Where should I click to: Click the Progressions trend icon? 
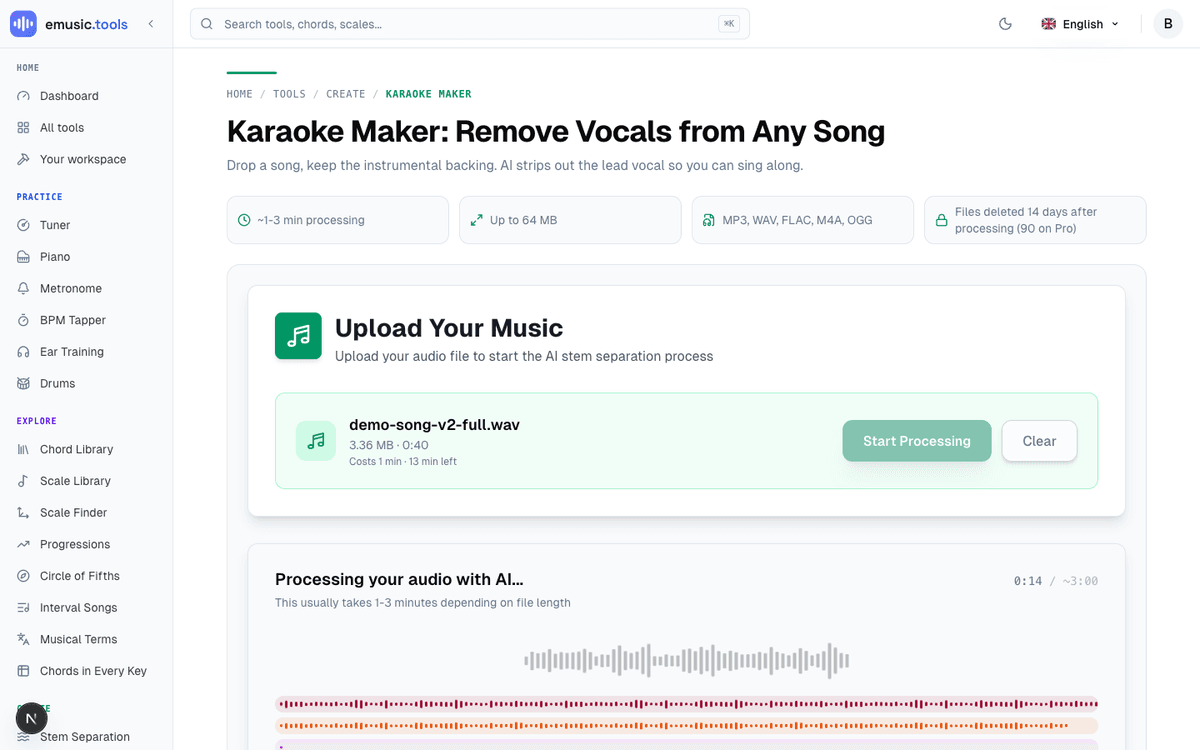coord(23,544)
